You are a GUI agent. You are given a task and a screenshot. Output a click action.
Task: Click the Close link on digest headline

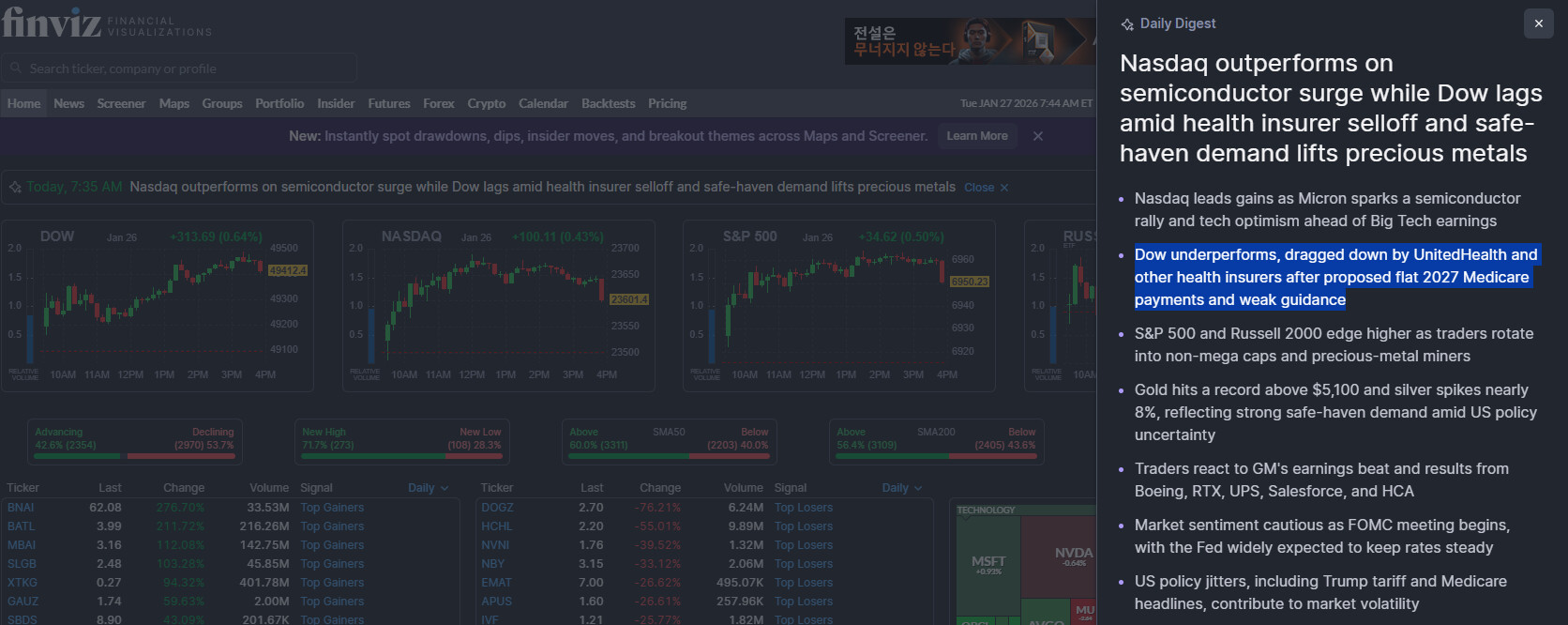(x=986, y=188)
